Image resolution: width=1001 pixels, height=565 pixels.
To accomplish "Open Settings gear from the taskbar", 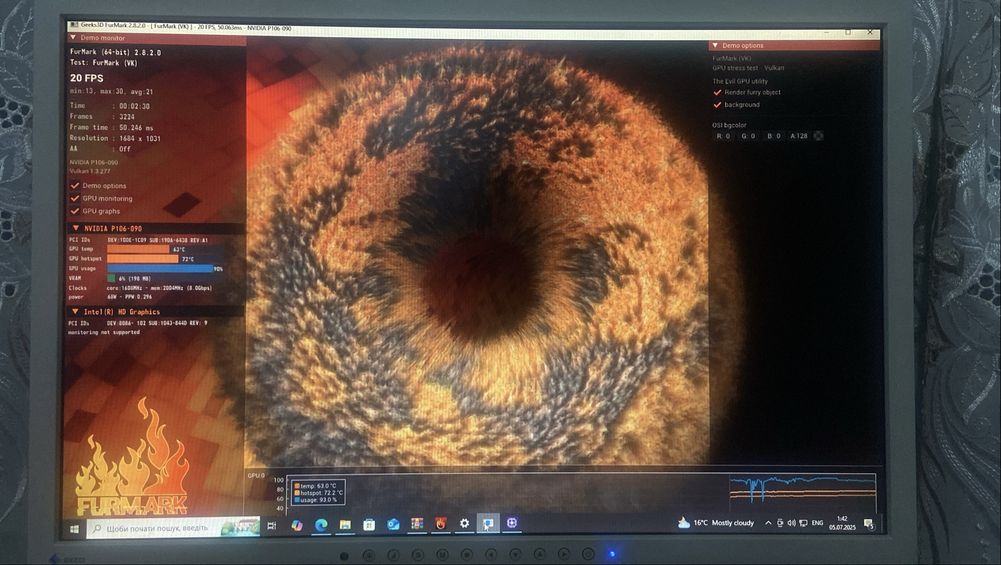I will pyautogui.click(x=464, y=524).
